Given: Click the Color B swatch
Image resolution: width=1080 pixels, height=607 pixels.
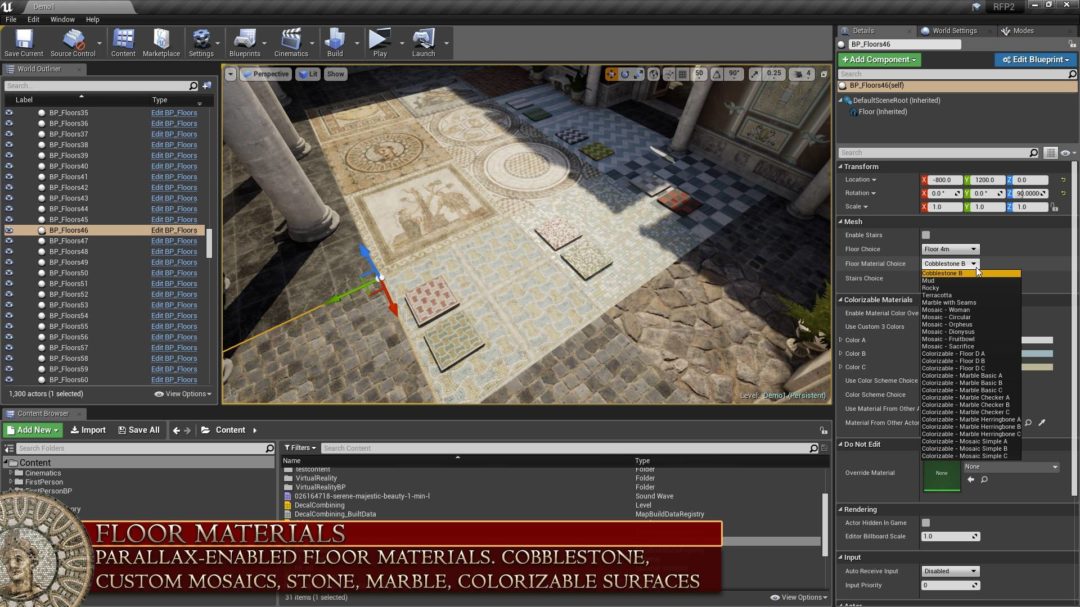Looking at the screenshot, I should point(1037,353).
